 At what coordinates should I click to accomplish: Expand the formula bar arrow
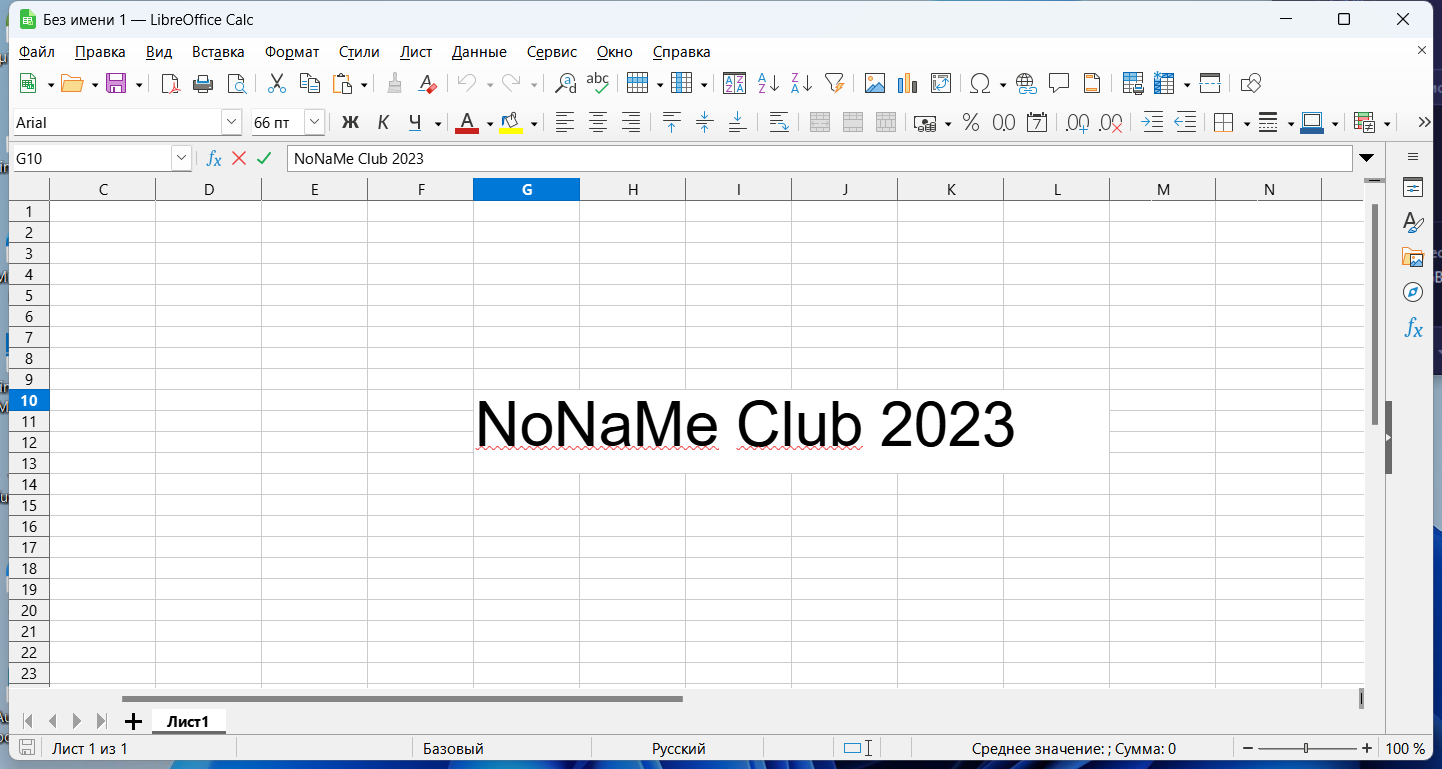click(1366, 158)
